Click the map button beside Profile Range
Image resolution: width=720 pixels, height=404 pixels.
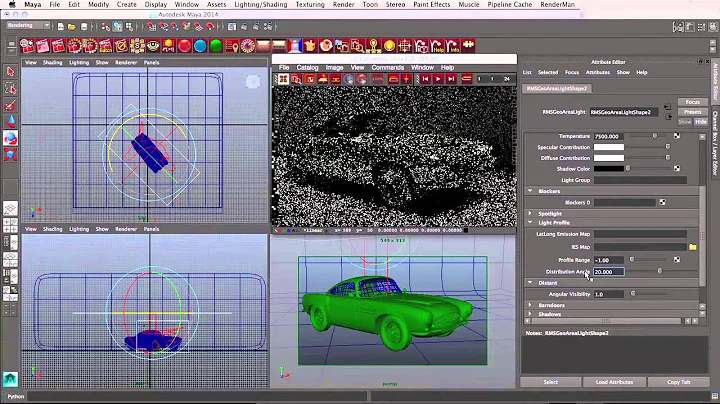point(676,259)
